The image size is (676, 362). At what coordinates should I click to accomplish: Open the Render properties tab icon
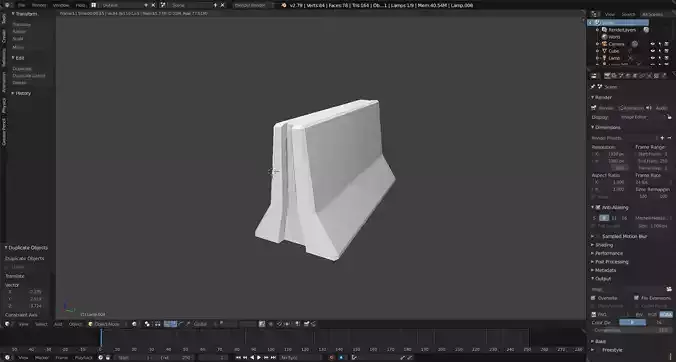coord(607,76)
